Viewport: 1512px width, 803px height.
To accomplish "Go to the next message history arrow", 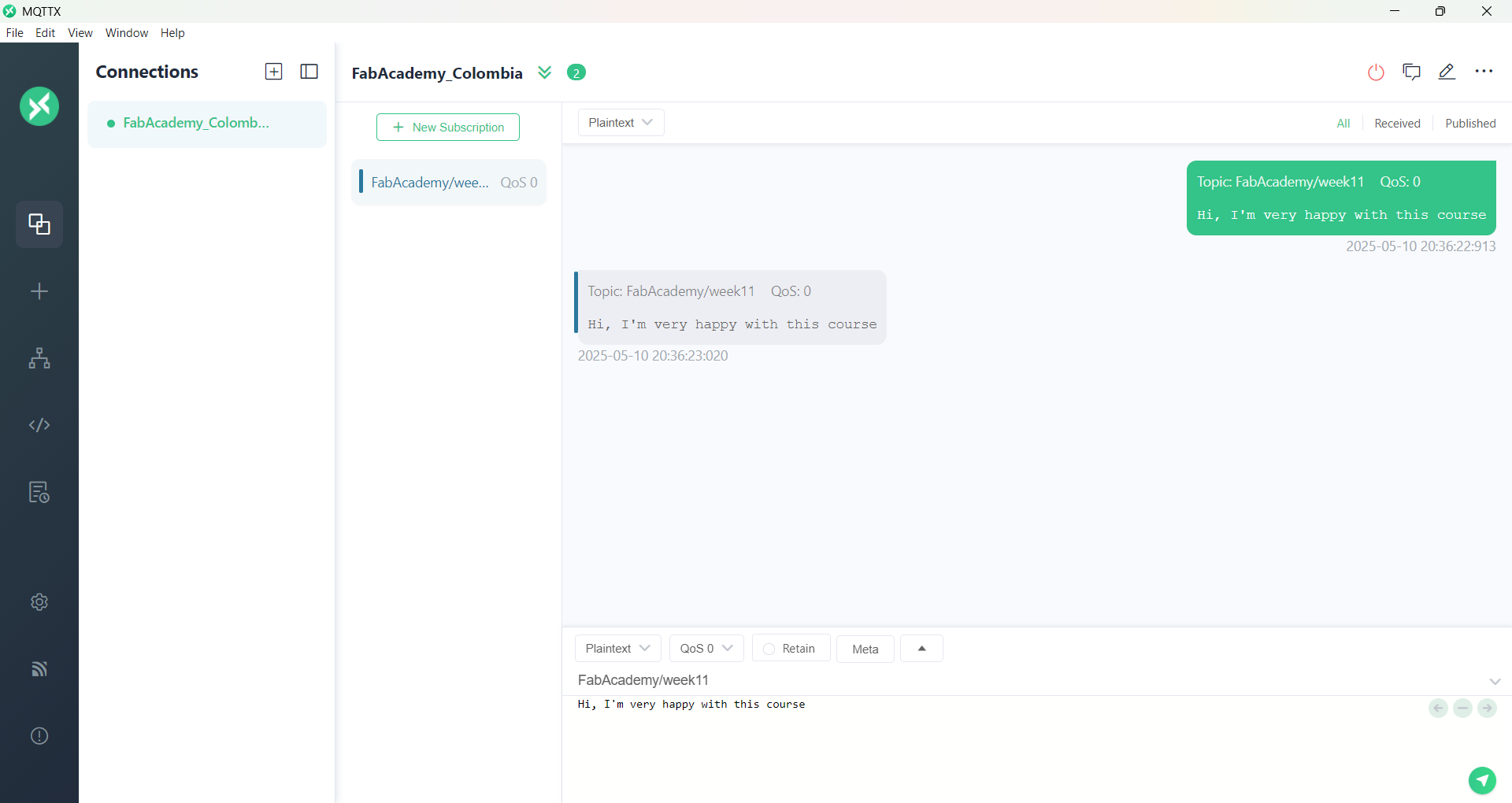I will tap(1487, 709).
